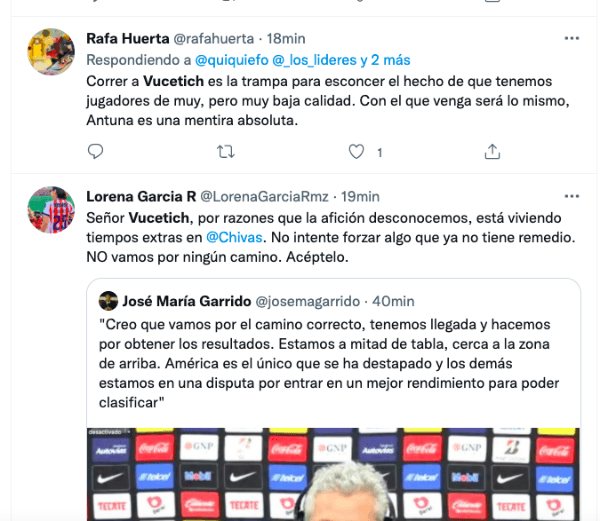Open the press conference image in quoted tweet

click(x=333, y=474)
